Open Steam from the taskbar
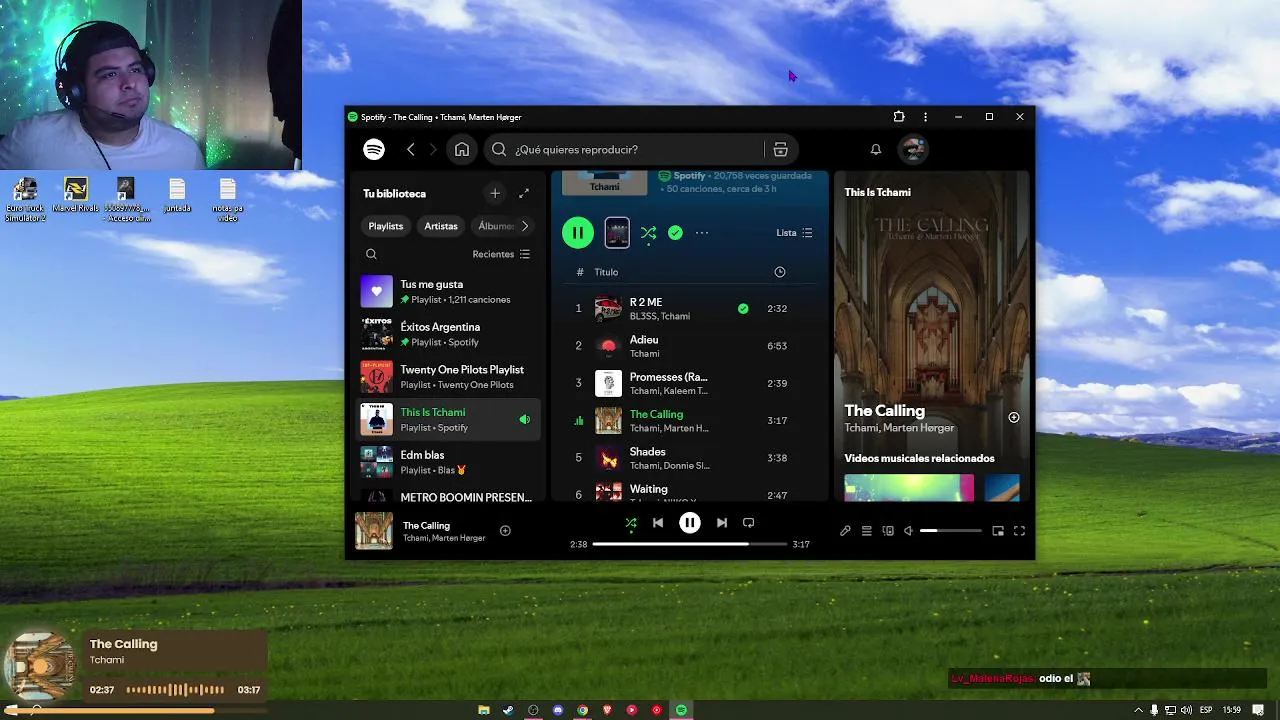Screen dimensions: 1280x720 click(508, 710)
